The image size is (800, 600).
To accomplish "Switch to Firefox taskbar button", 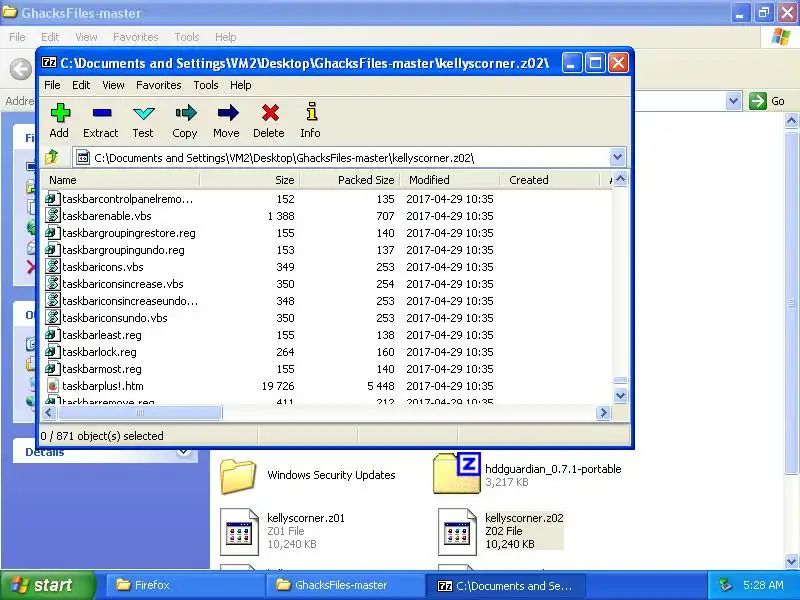I will pos(185,585).
